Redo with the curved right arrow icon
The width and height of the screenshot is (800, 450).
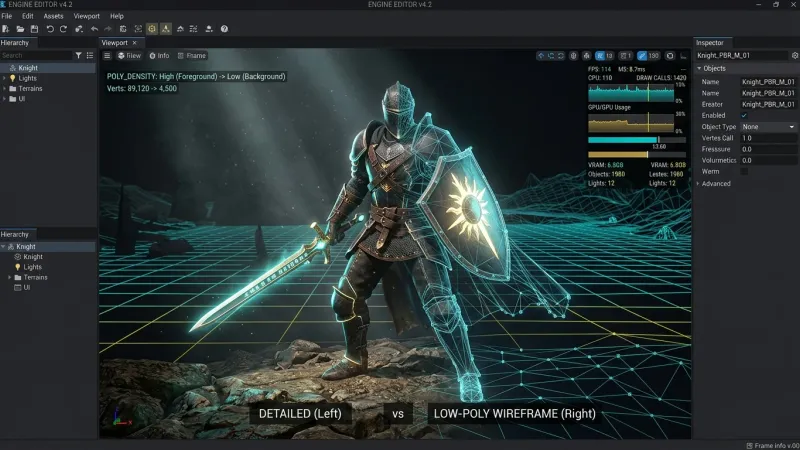click(108, 29)
